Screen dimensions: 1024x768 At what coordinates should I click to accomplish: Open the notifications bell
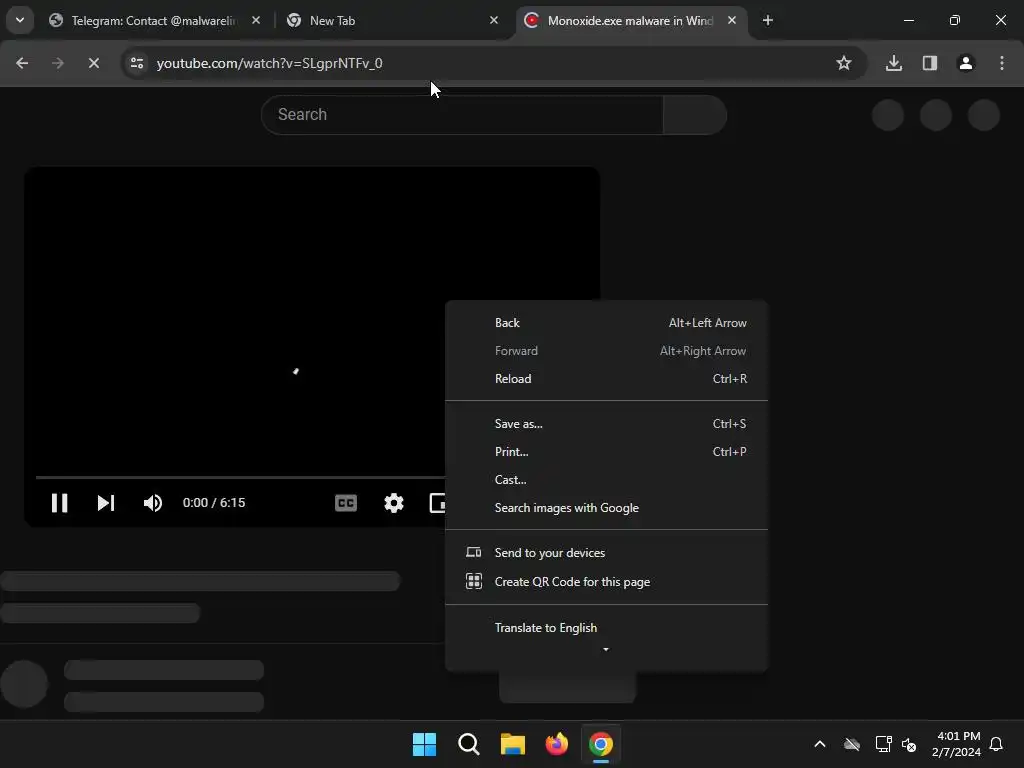tap(997, 744)
